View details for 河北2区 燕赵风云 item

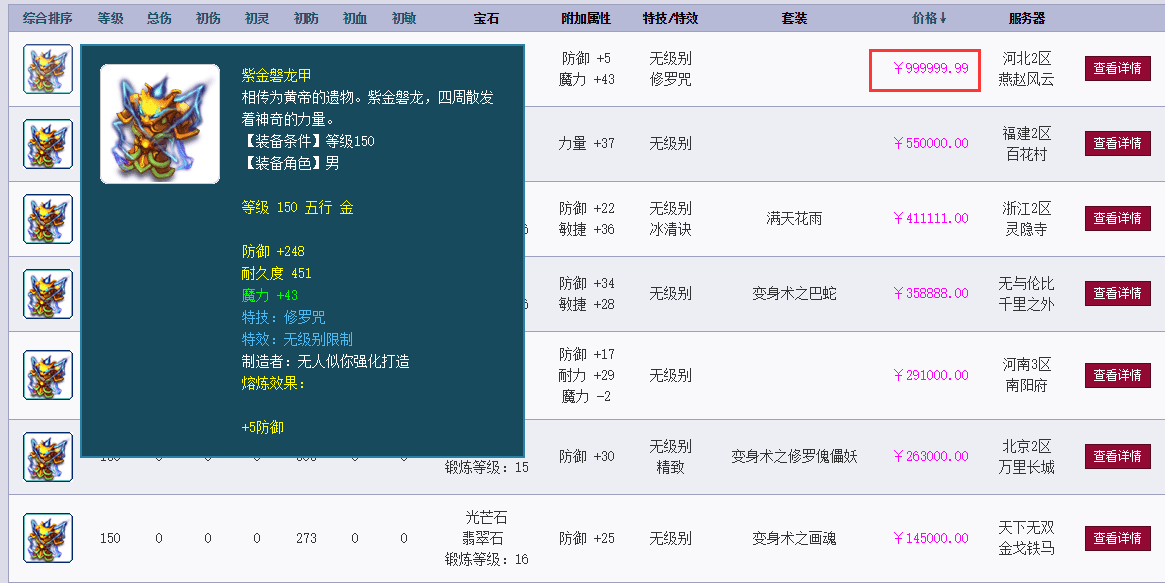(1117, 68)
